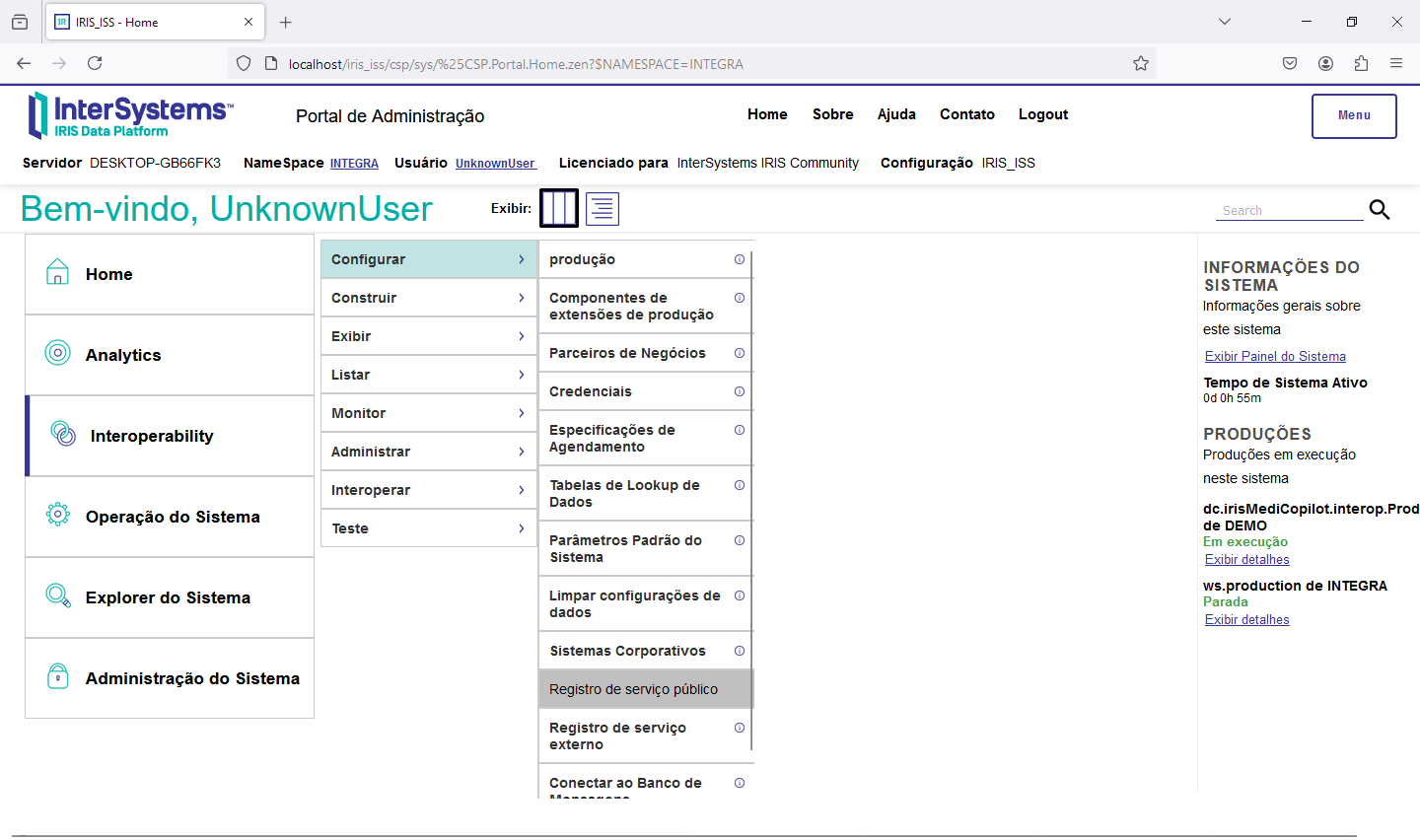Click the Explorer do Sistema magnifier icon

[x=58, y=595]
